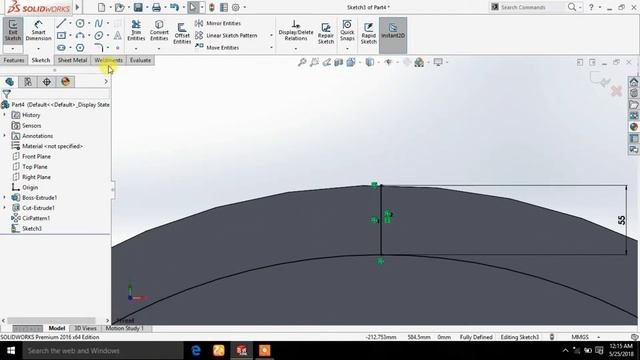Click the Rebuild traffic light icon
Viewport: 640px width, 360px height.
211,7
